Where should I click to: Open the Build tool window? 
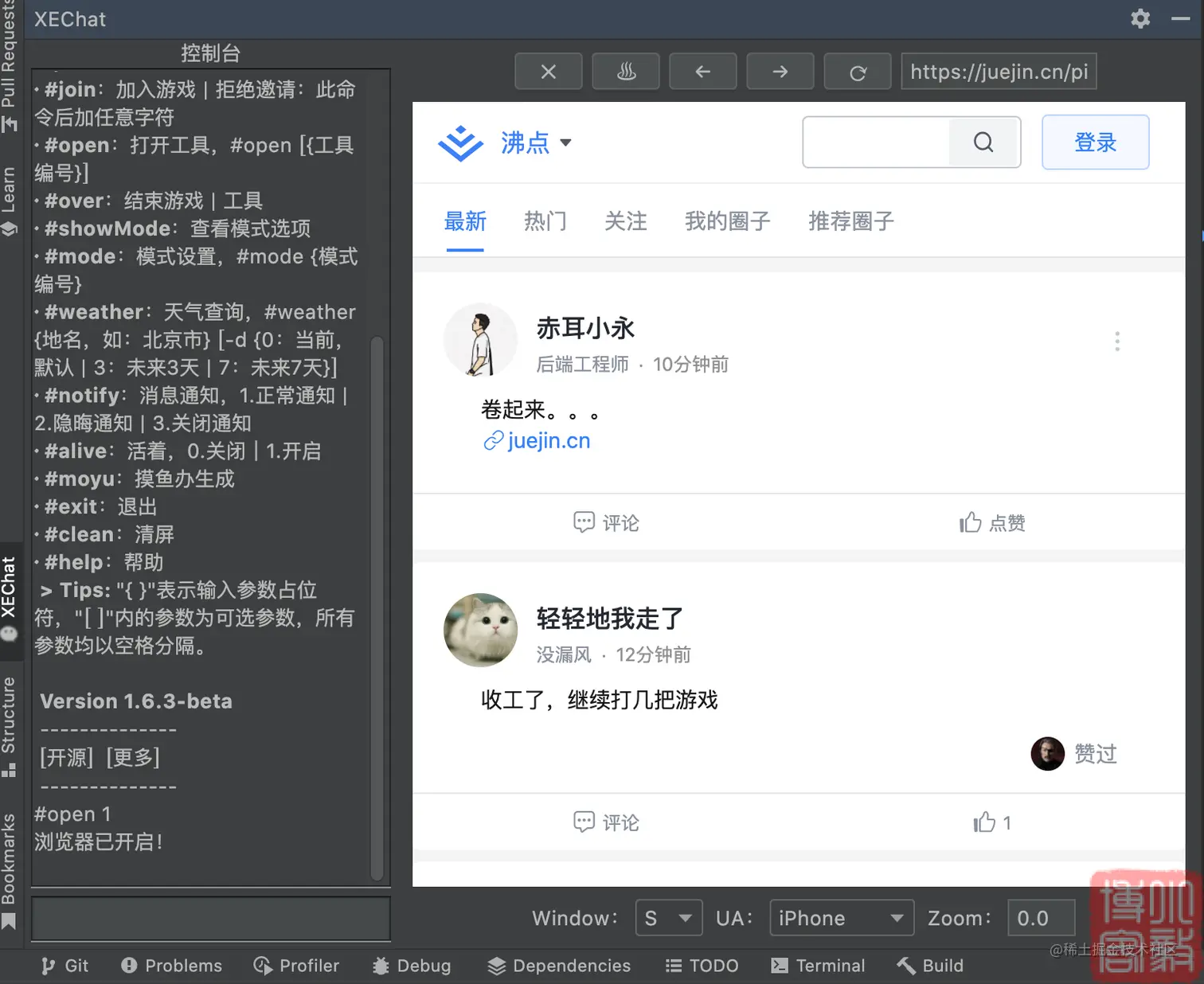pyautogui.click(x=930, y=966)
